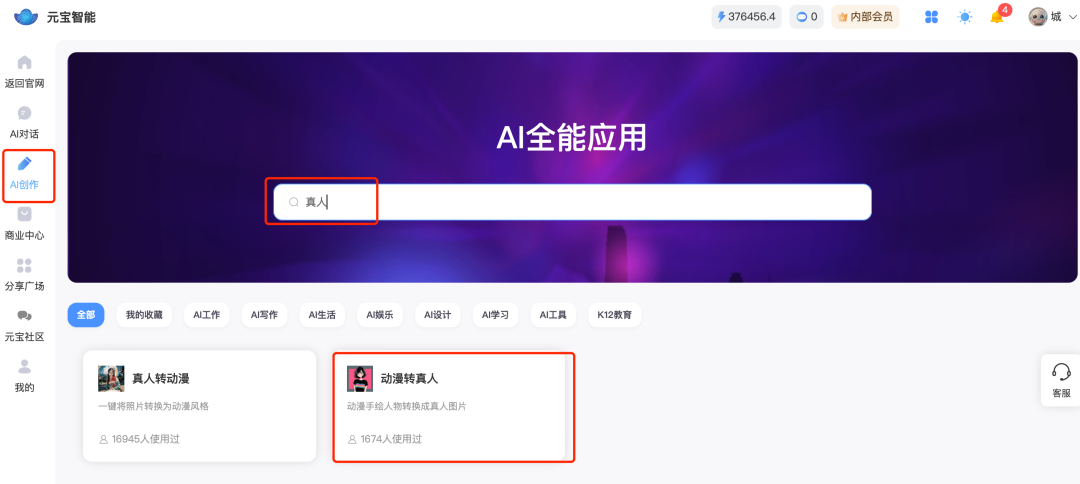Open AI对话 in the sidebar
1080x484 pixels.
[x=25, y=114]
